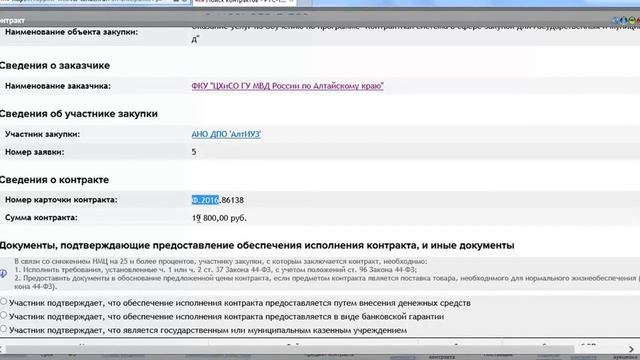Viewport: 640px width, 360px height.
Task: Click heading Документы, подтверждающие предоставление обеспечения
Action: pos(257,245)
